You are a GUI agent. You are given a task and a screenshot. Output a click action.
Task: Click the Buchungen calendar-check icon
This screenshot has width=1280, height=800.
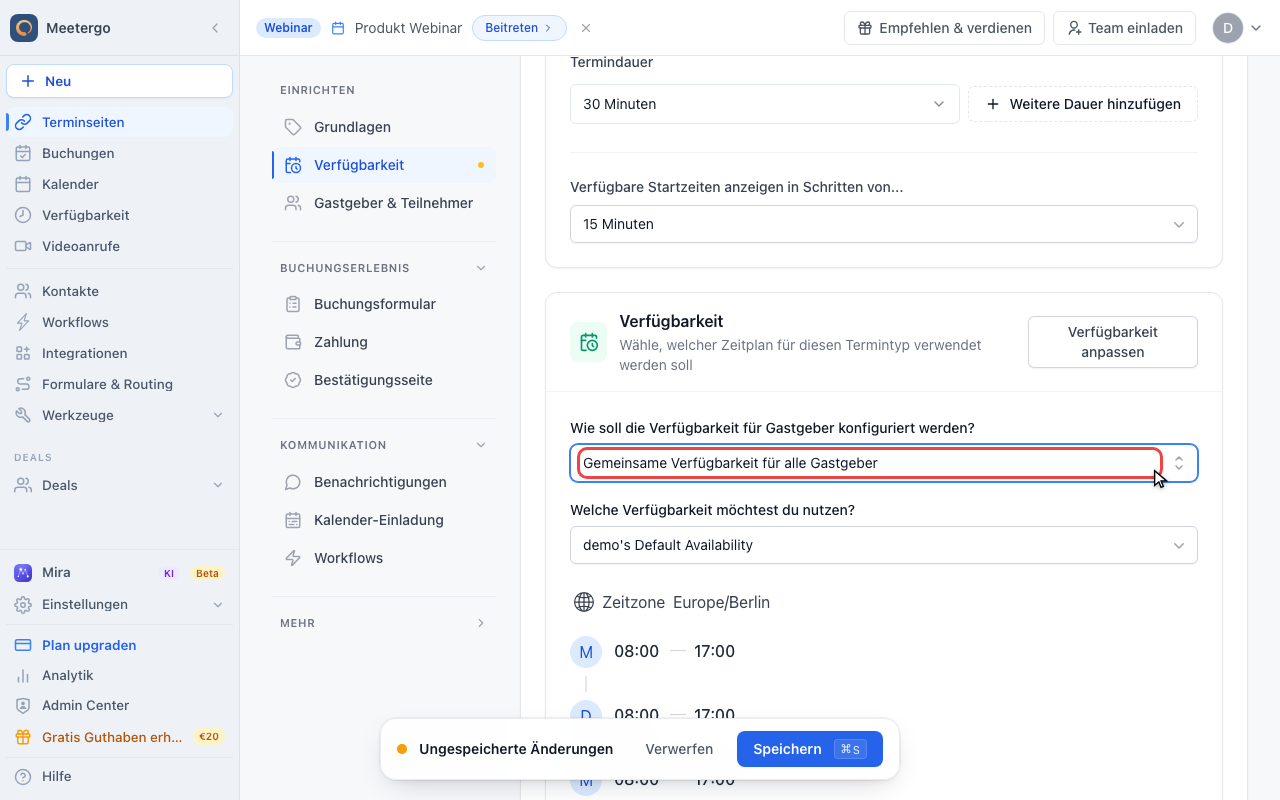23,153
